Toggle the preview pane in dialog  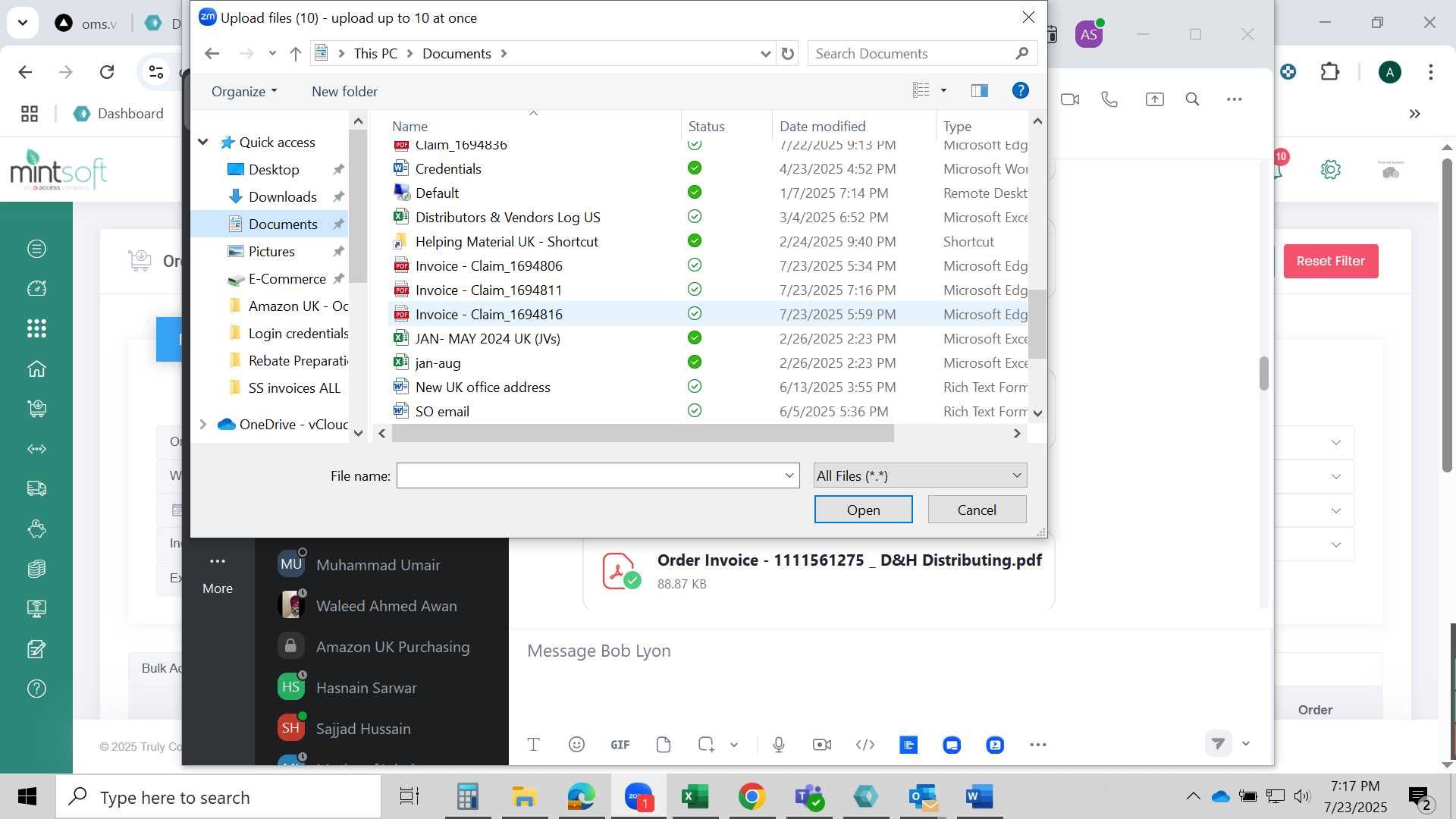click(x=980, y=91)
